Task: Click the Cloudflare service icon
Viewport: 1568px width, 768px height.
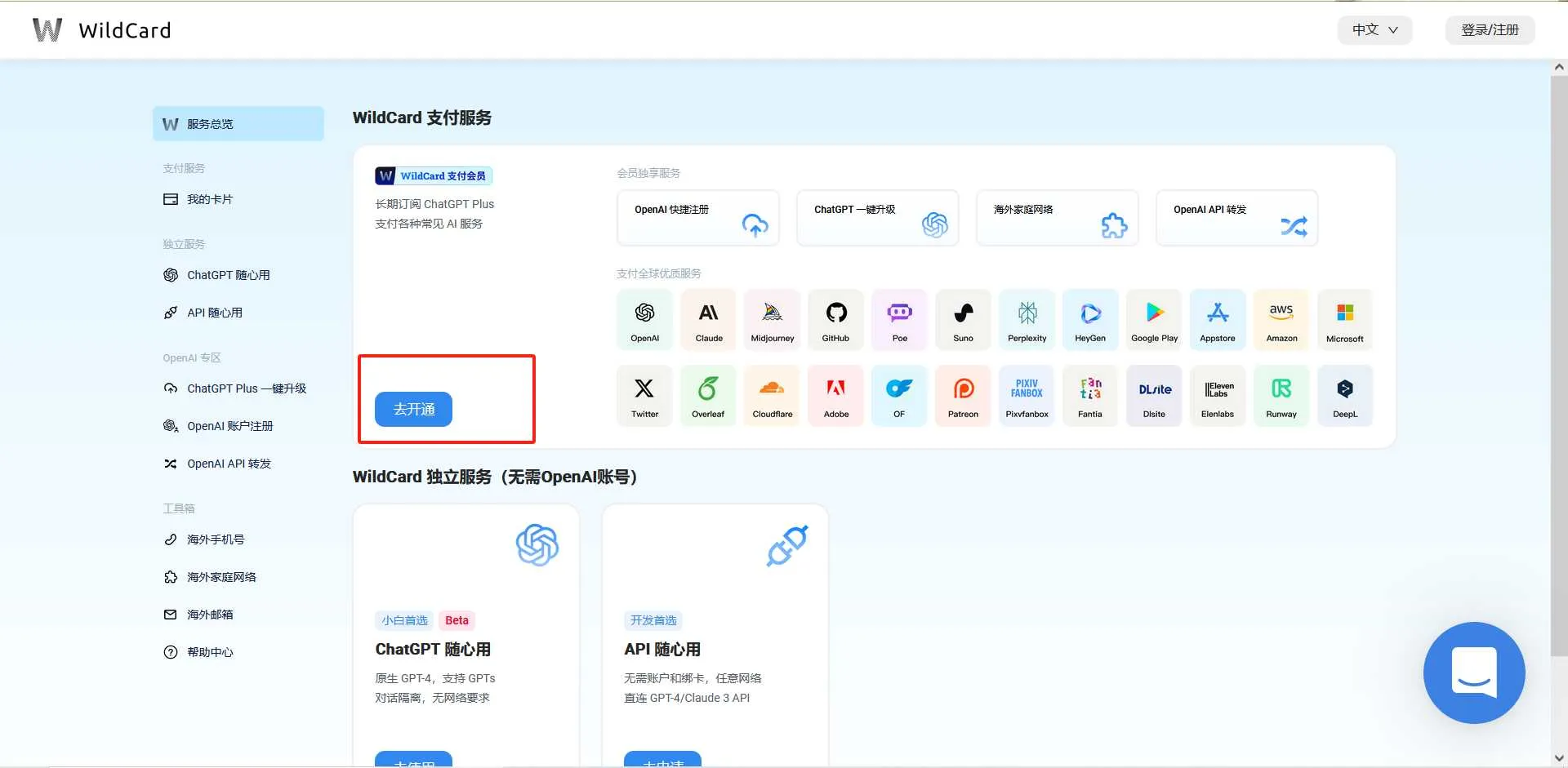Action: coord(772,396)
